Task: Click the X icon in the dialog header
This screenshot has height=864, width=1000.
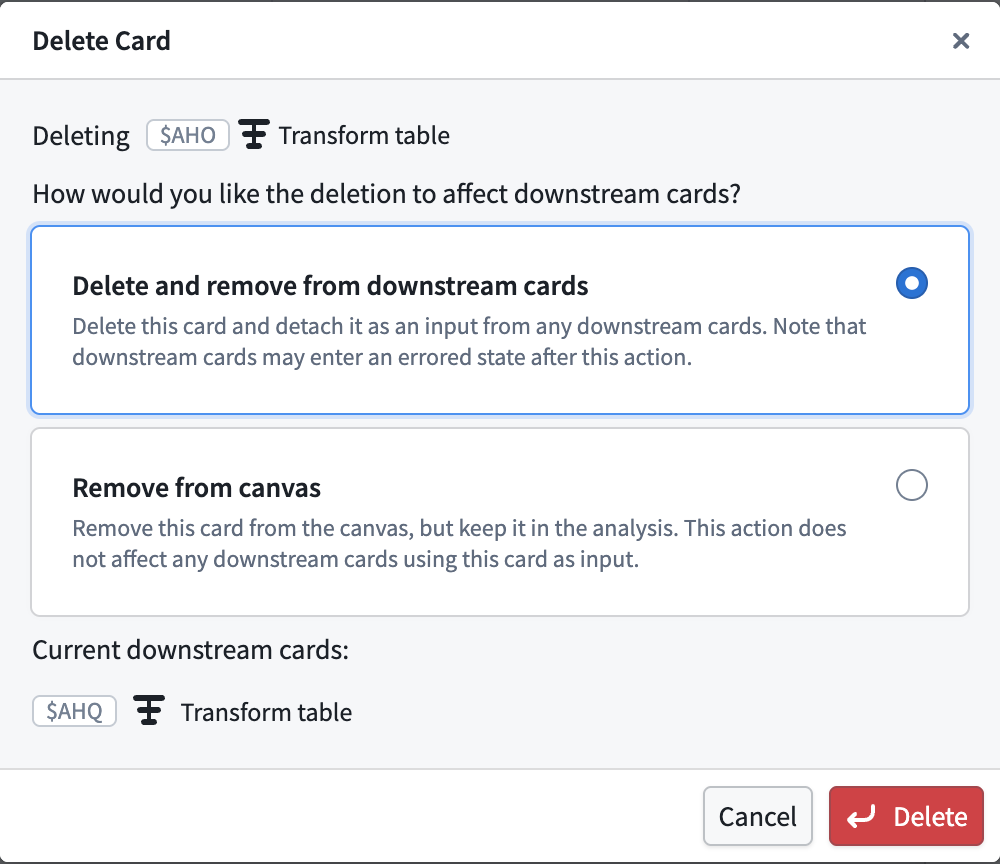Action: [961, 41]
